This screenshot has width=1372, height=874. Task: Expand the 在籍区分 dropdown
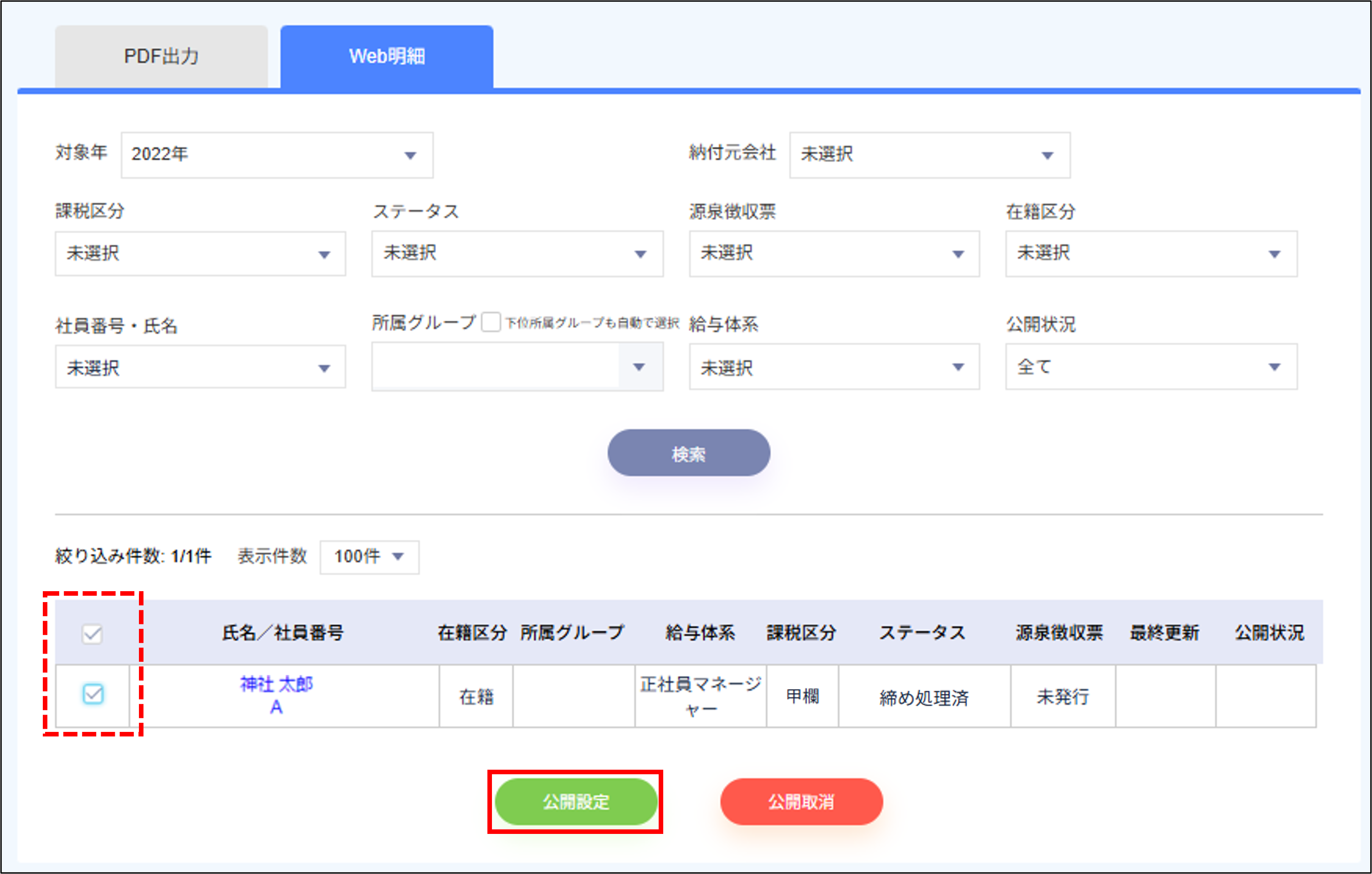1150,254
